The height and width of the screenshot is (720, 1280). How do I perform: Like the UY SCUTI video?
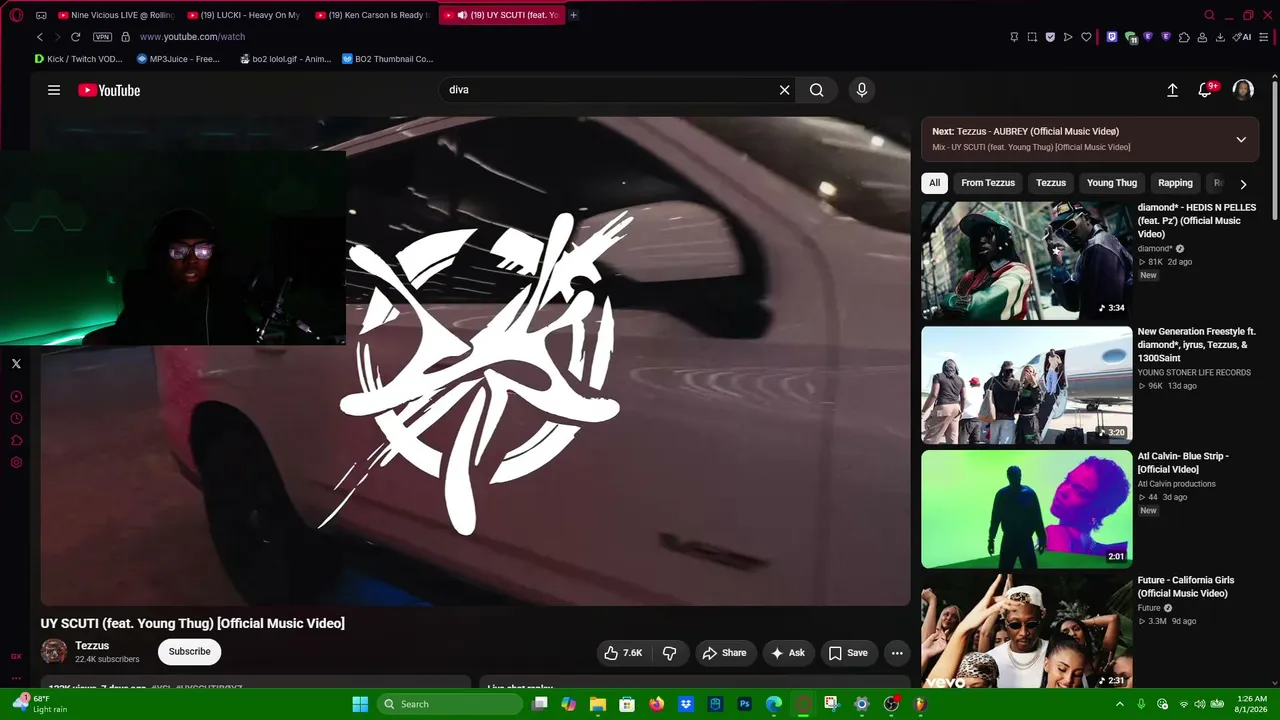coord(623,653)
